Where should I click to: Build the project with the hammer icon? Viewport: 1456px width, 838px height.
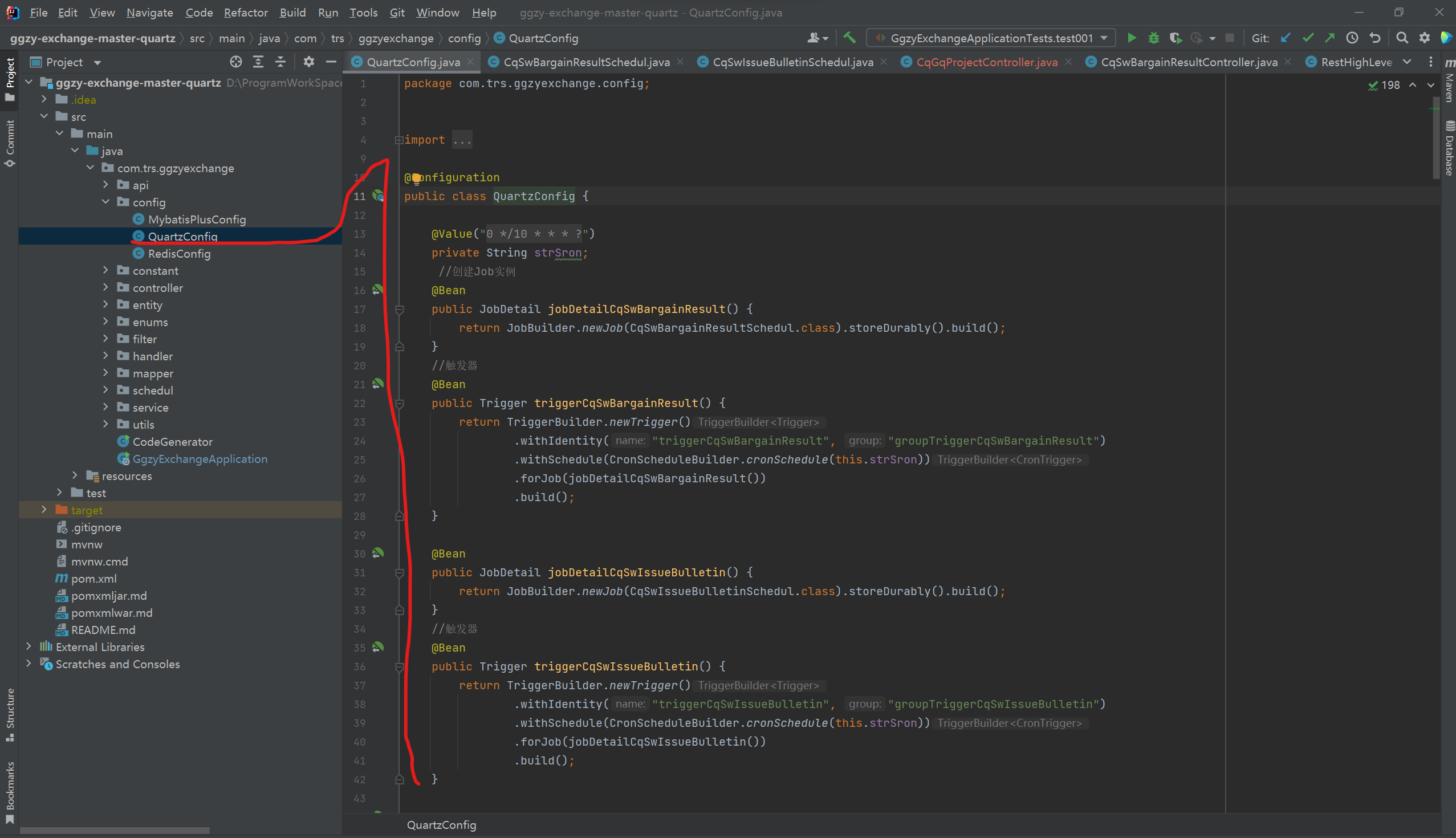(849, 38)
